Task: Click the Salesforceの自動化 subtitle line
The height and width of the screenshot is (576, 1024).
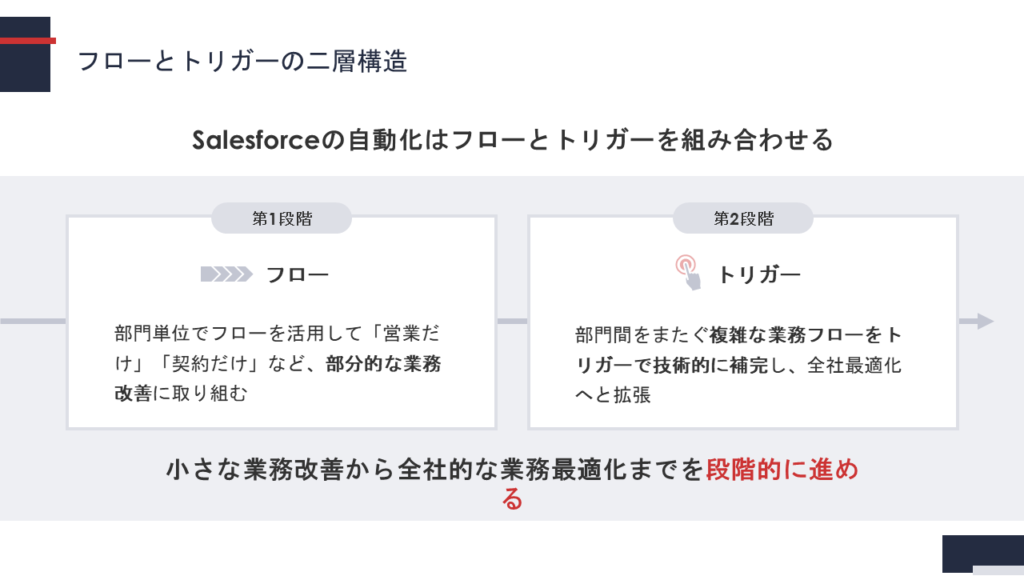Action: 513,140
